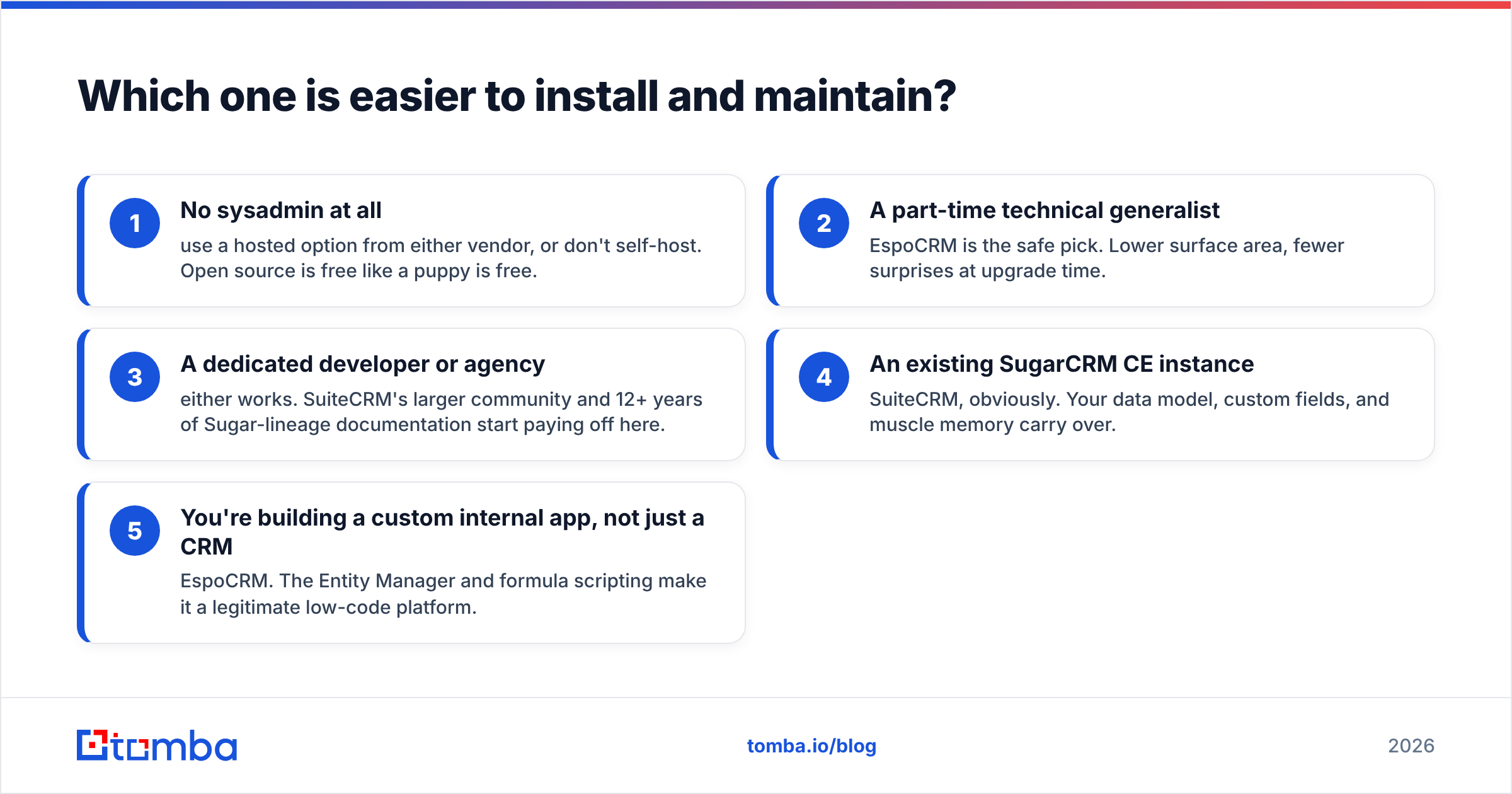
Task: Click number 3 circle badge
Action: click(135, 377)
